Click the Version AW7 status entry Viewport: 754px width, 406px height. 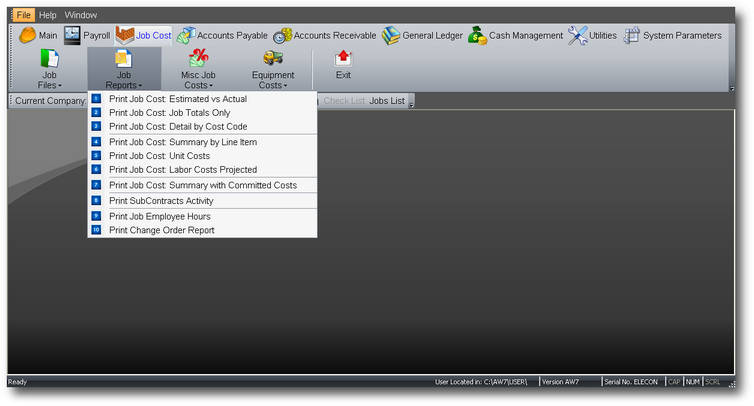[561, 382]
